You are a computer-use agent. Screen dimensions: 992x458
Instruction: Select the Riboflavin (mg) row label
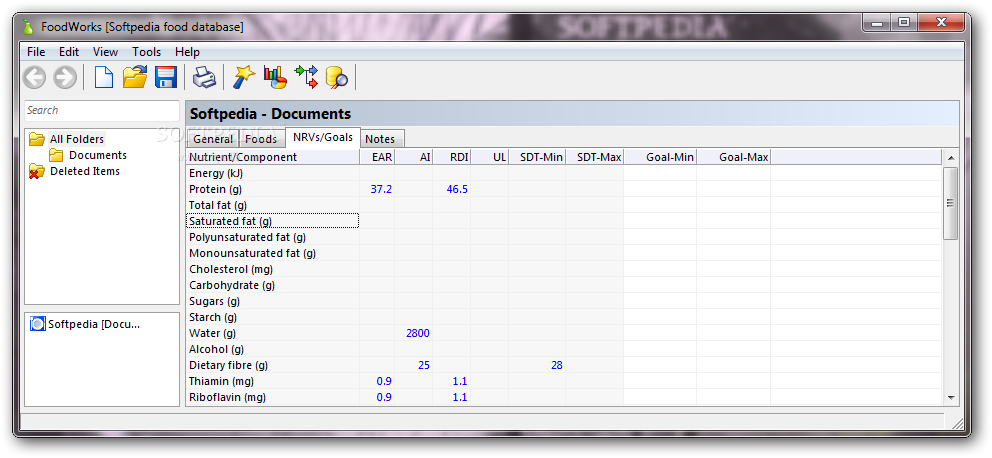click(227, 397)
